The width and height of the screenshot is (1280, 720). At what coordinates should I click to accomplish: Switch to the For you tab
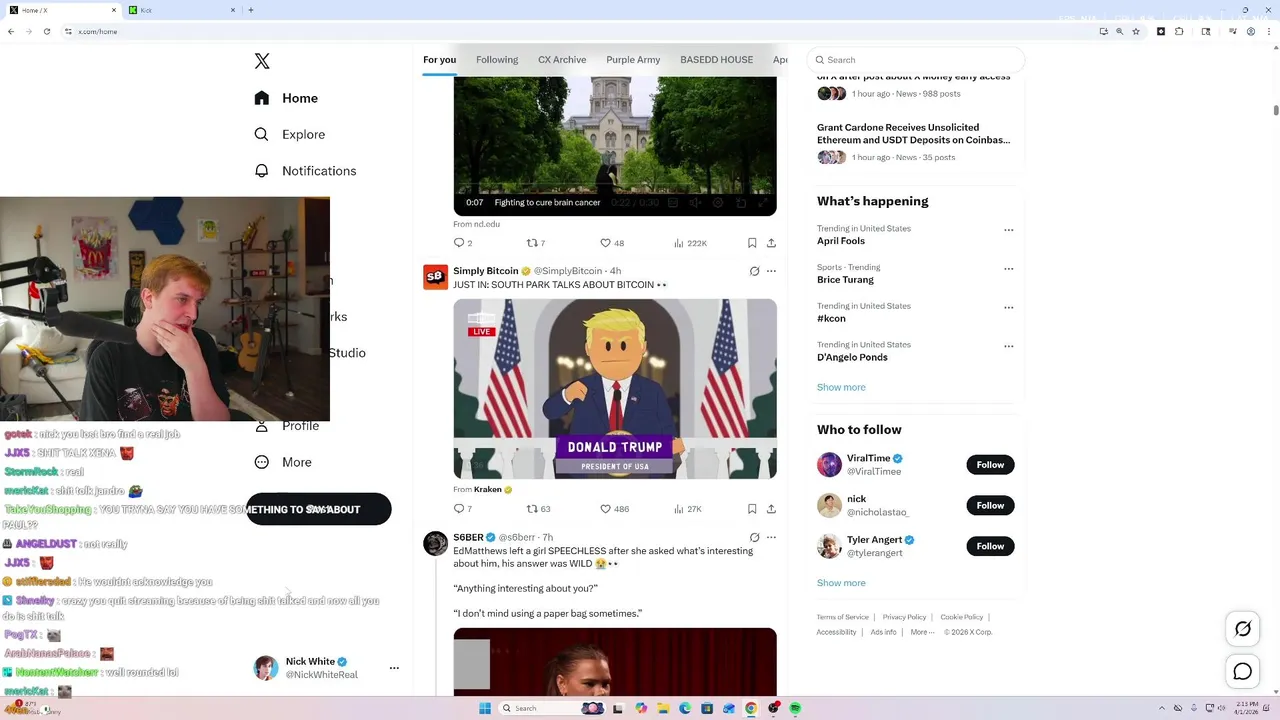coord(439,60)
